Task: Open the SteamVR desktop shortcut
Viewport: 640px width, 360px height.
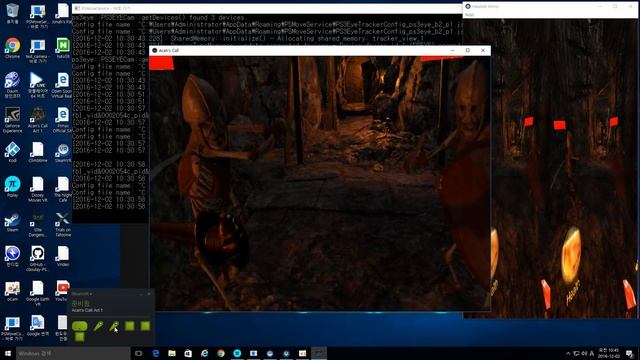Action: click(63, 152)
